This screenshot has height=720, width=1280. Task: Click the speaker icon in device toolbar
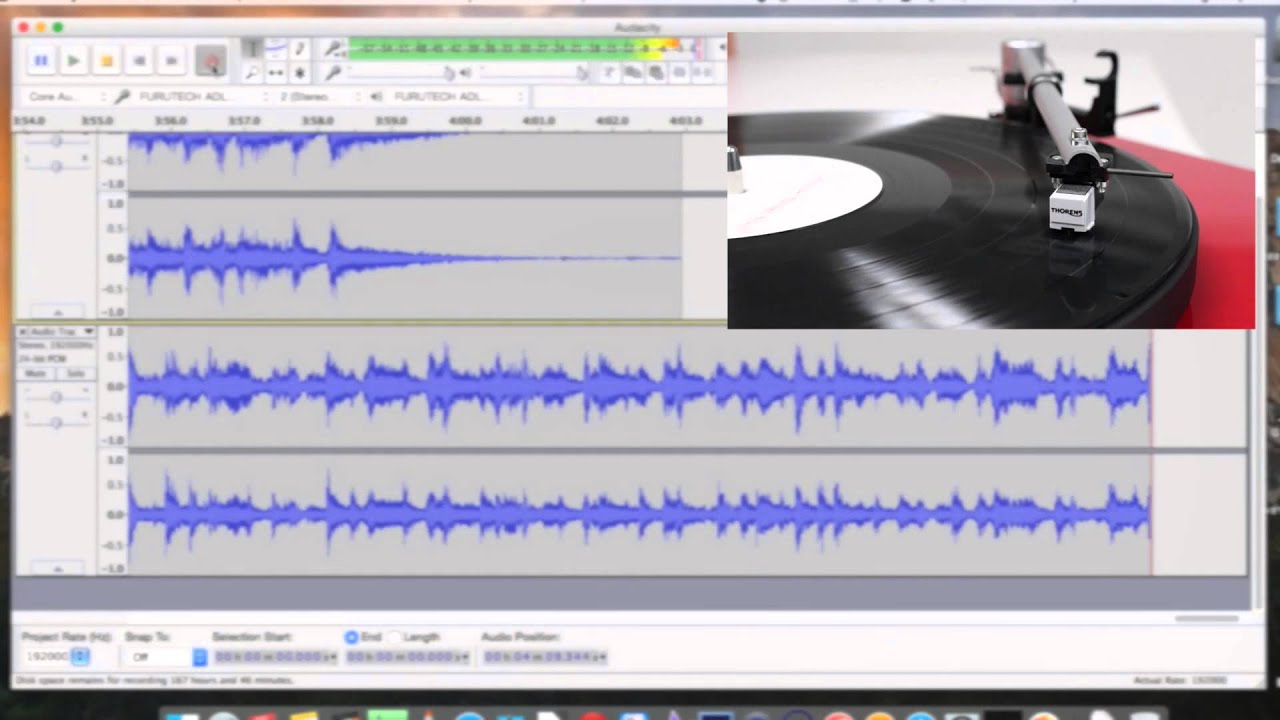[x=377, y=97]
